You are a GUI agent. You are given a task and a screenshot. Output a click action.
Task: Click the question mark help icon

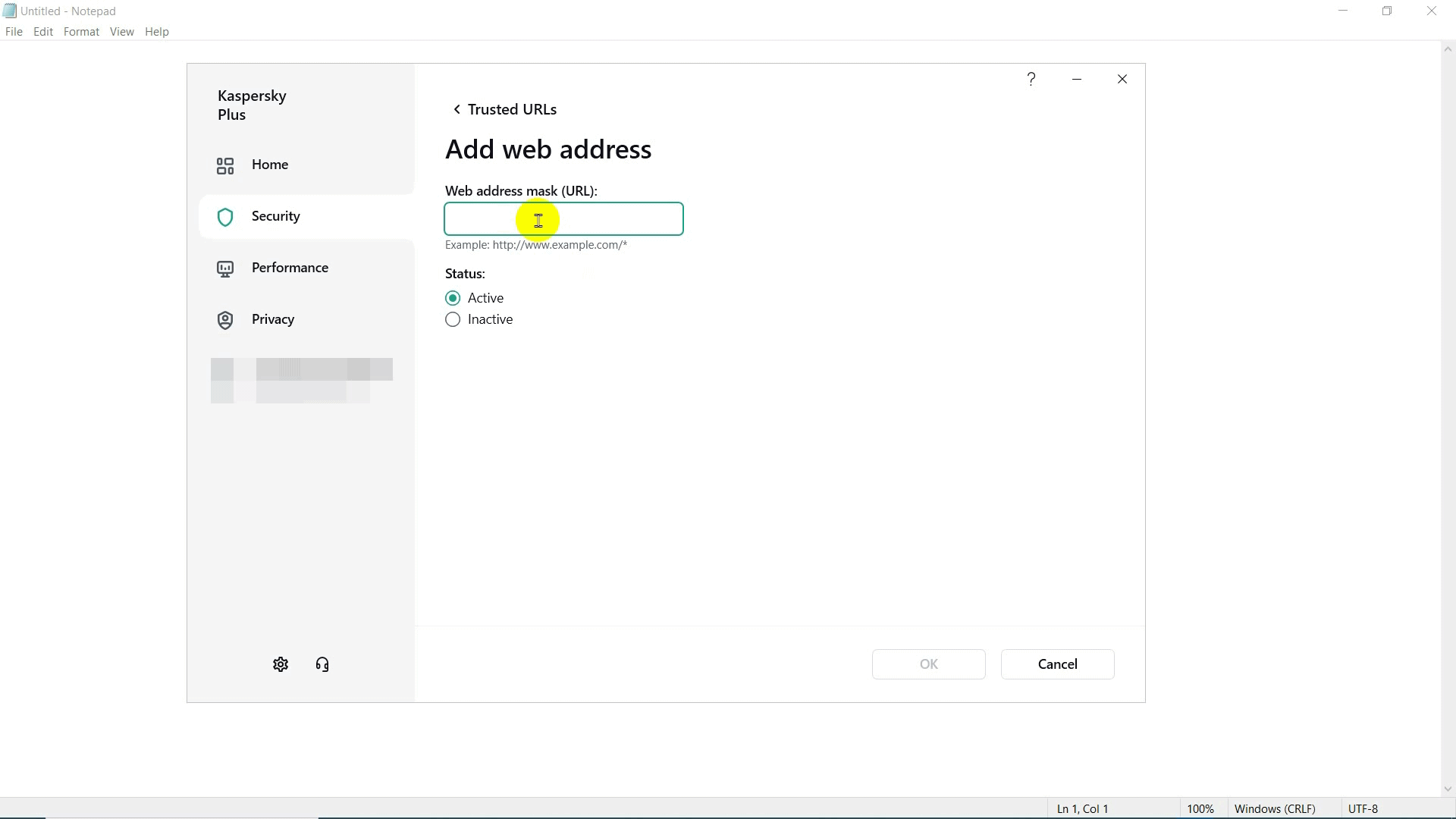pyautogui.click(x=1031, y=80)
